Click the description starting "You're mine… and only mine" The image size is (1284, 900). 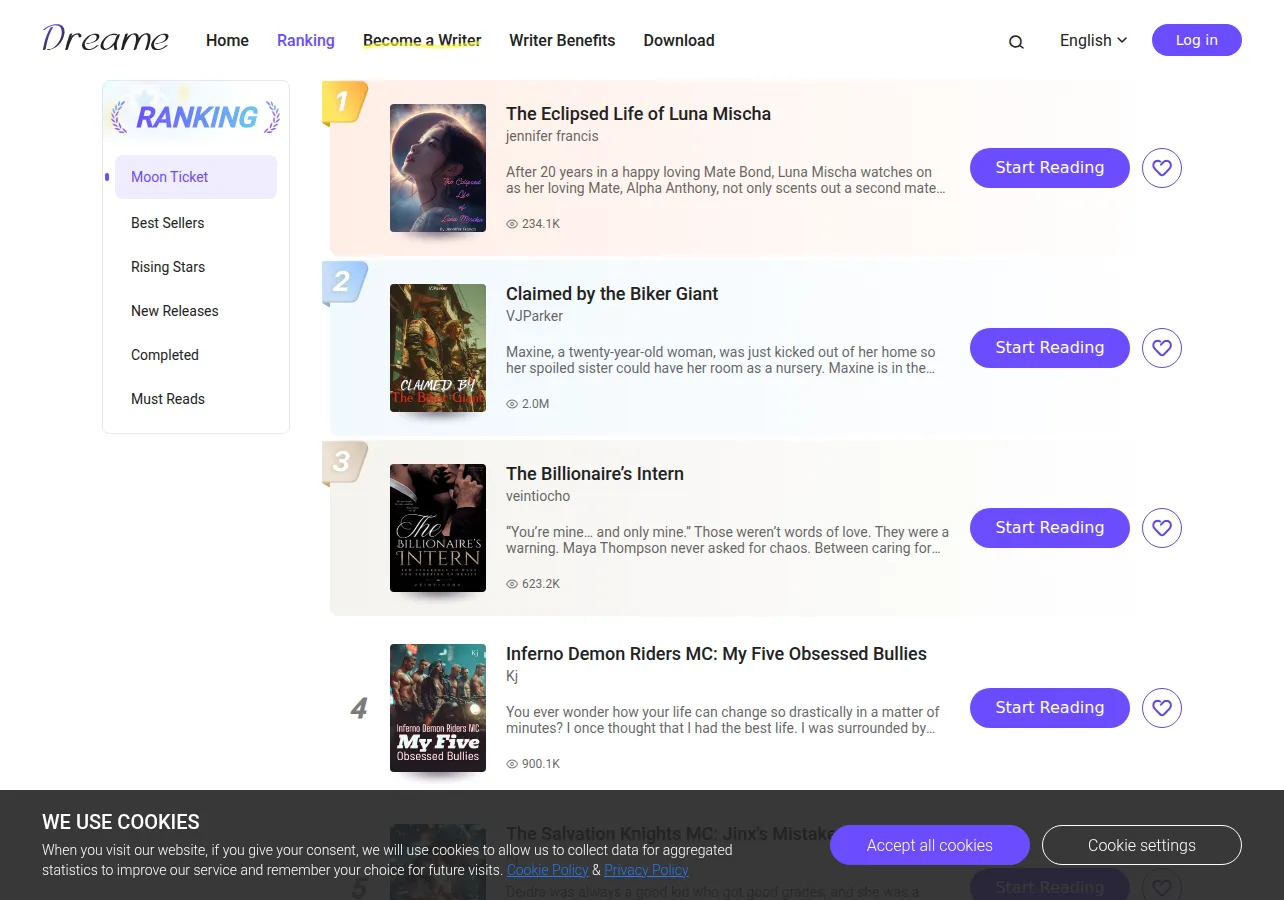(727, 540)
